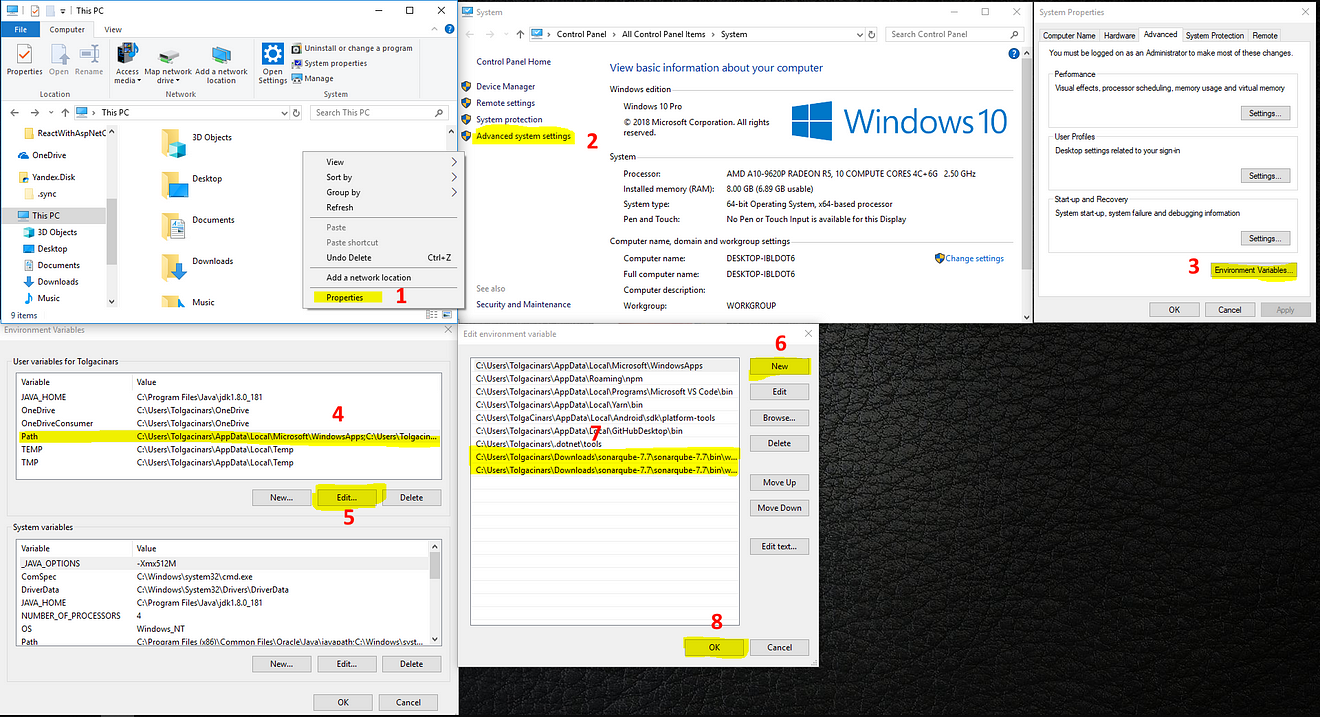Click Control Panel Home link

point(513,62)
